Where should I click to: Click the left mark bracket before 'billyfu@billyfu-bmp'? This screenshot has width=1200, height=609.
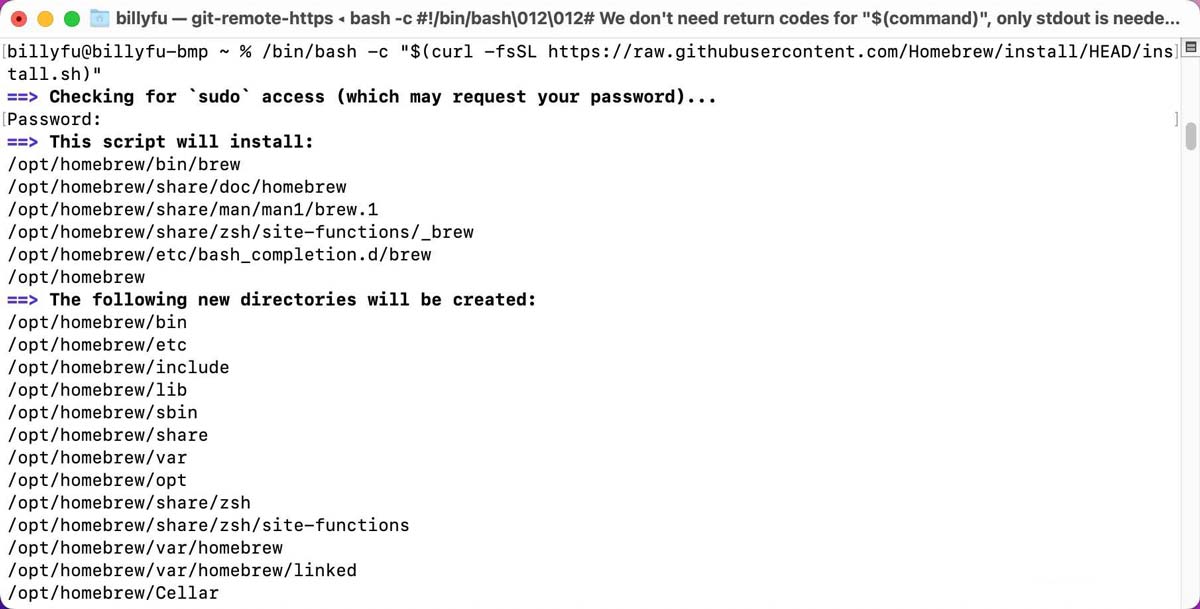coord(4,51)
